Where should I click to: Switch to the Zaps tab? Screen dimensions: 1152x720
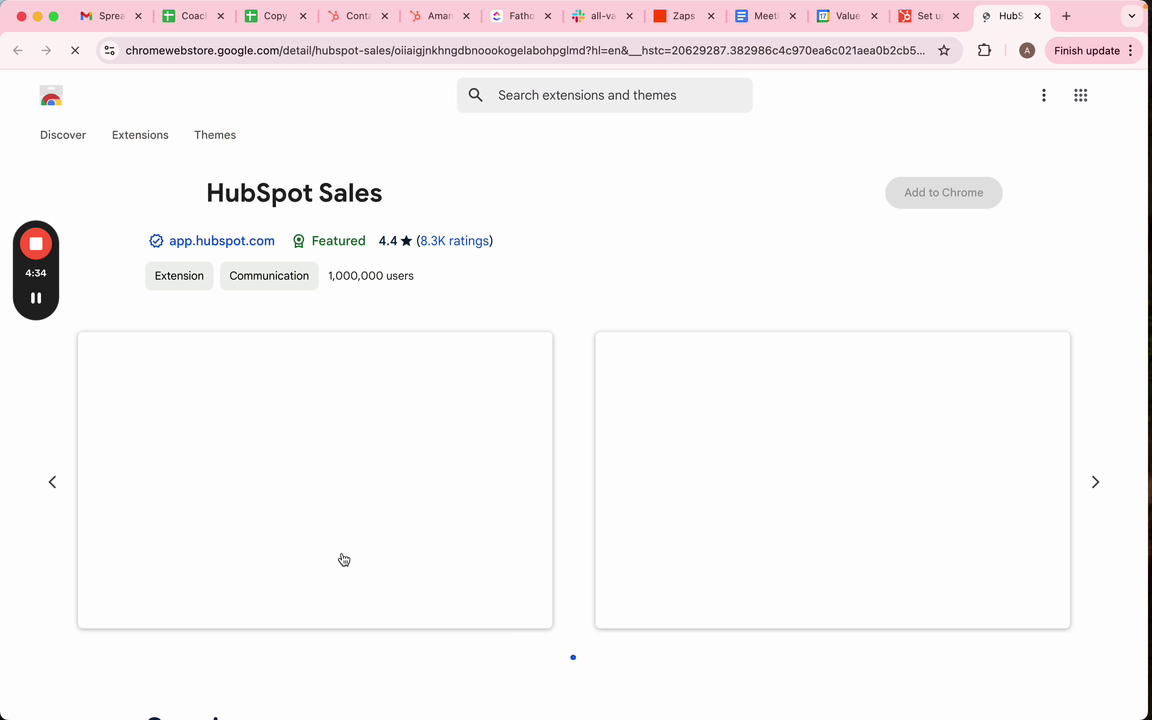pyautogui.click(x=683, y=16)
